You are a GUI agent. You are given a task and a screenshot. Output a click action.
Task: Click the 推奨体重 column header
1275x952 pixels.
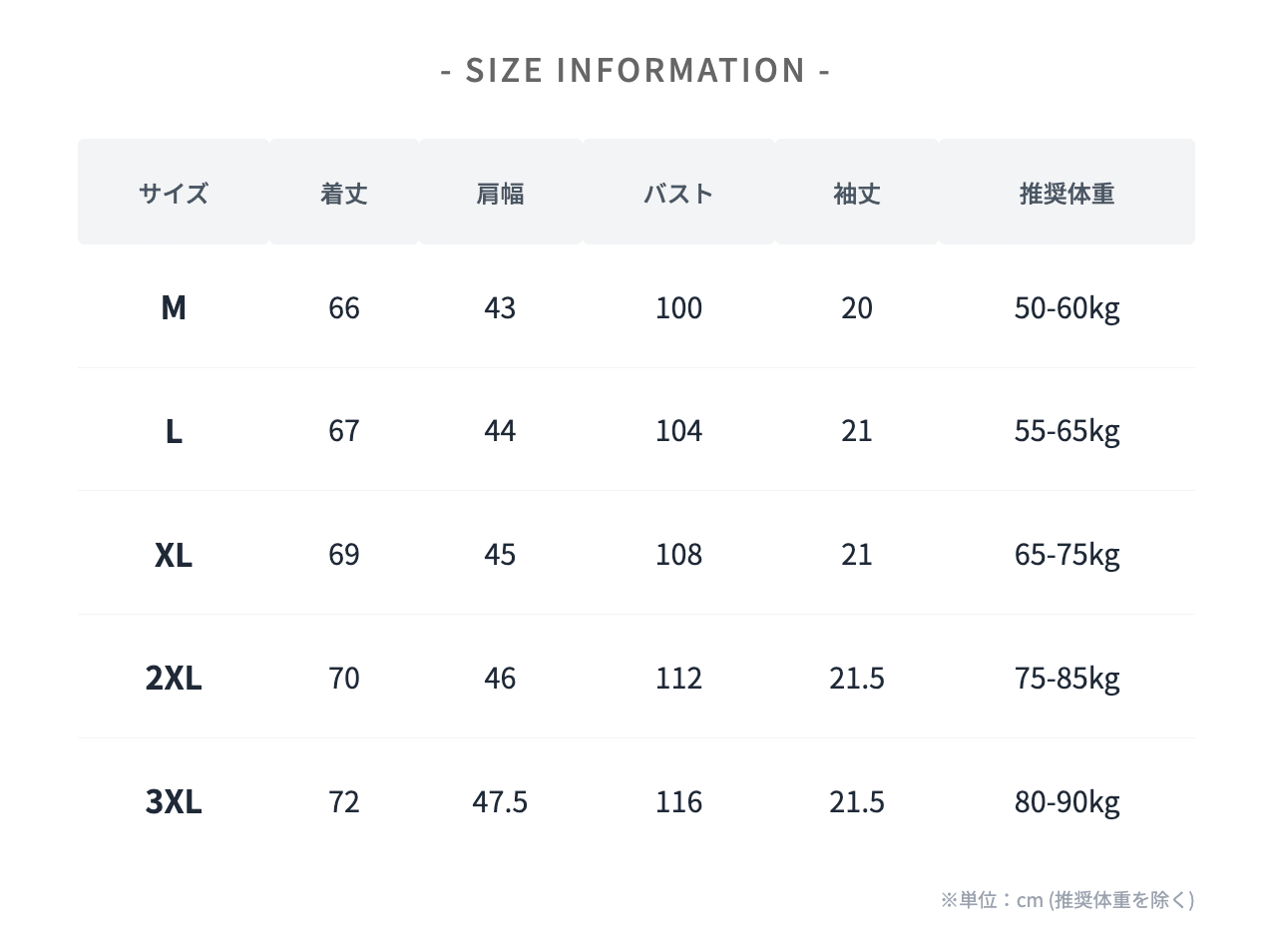click(x=1066, y=193)
